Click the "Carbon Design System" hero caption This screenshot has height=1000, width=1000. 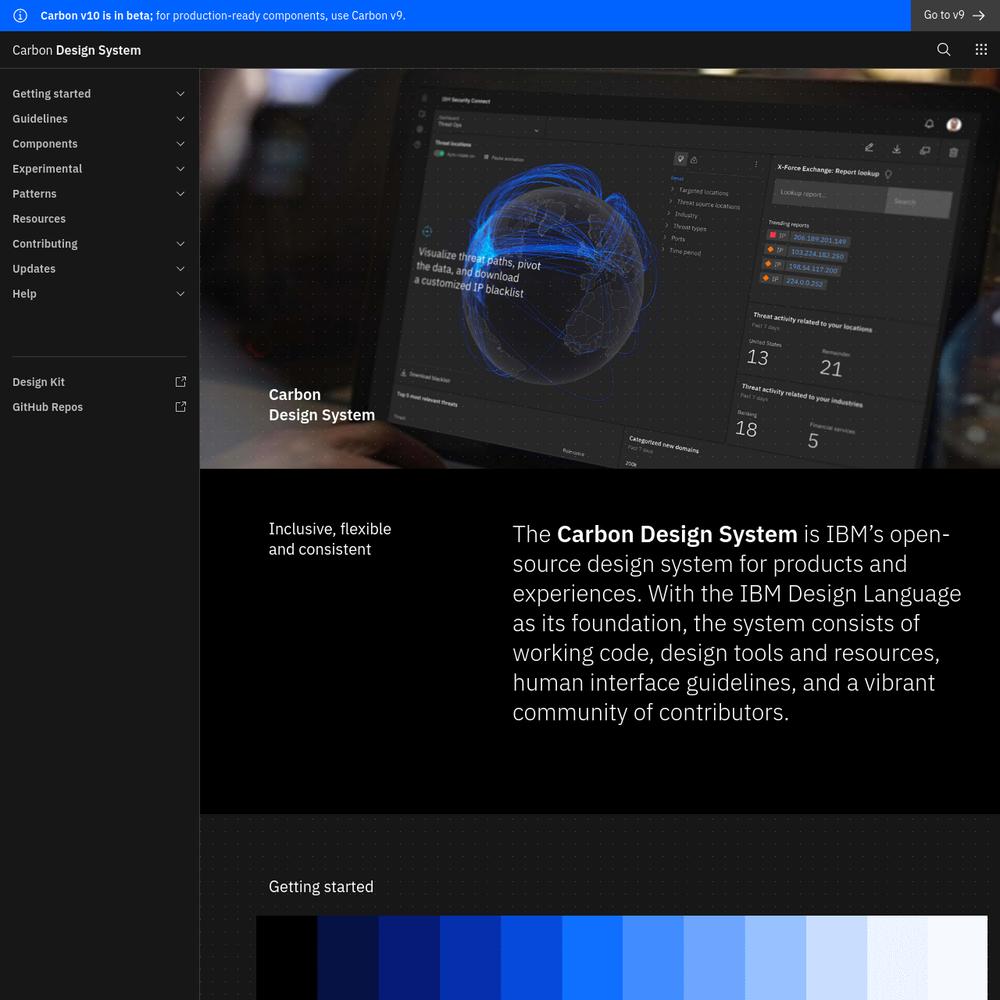point(321,404)
